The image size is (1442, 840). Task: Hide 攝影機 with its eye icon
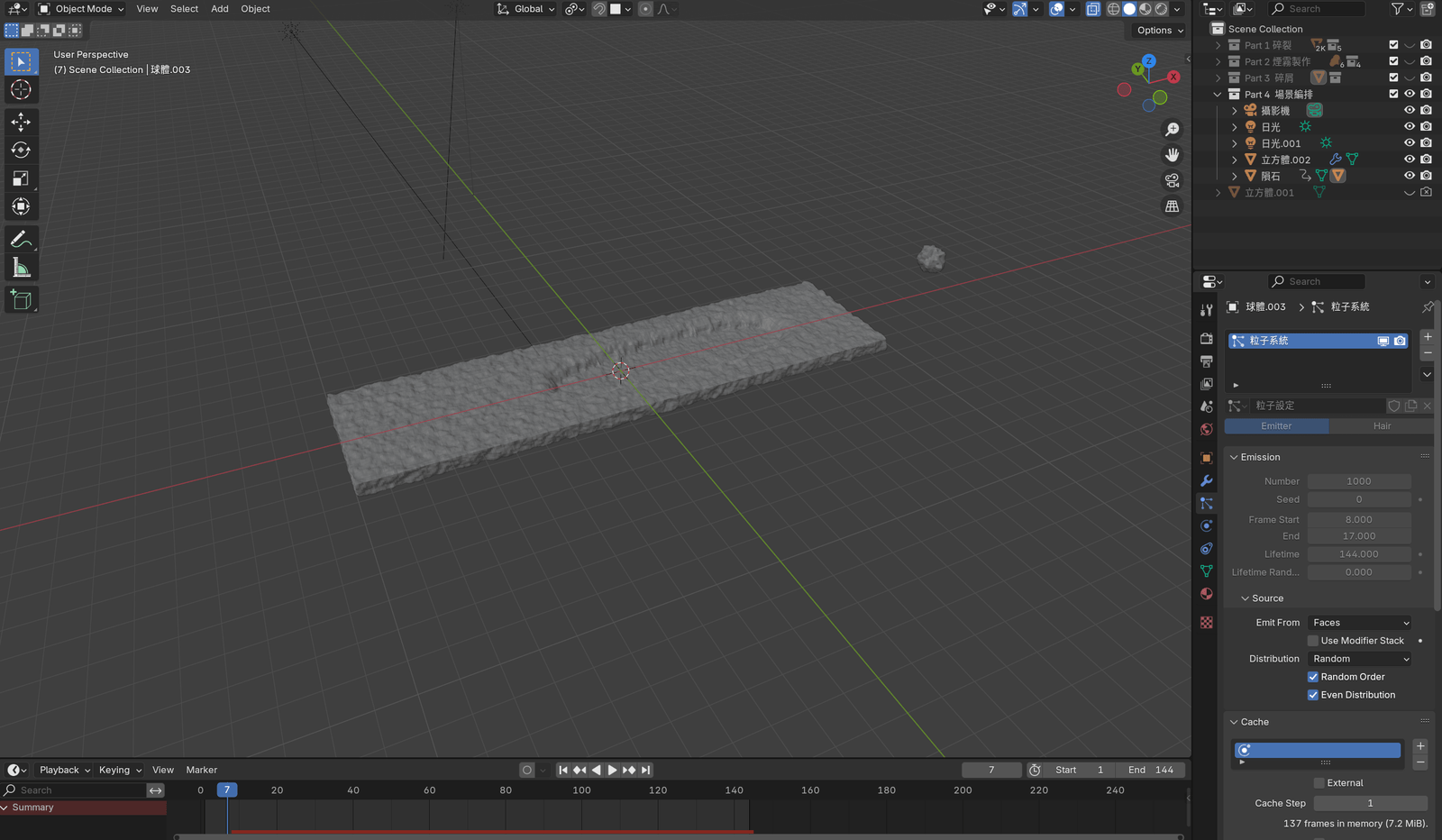pyautogui.click(x=1410, y=110)
